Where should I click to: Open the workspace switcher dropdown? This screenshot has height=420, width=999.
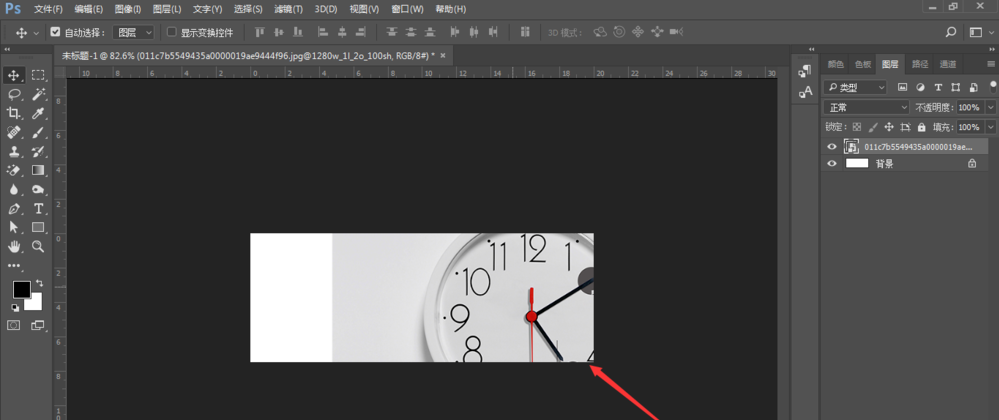click(x=980, y=32)
